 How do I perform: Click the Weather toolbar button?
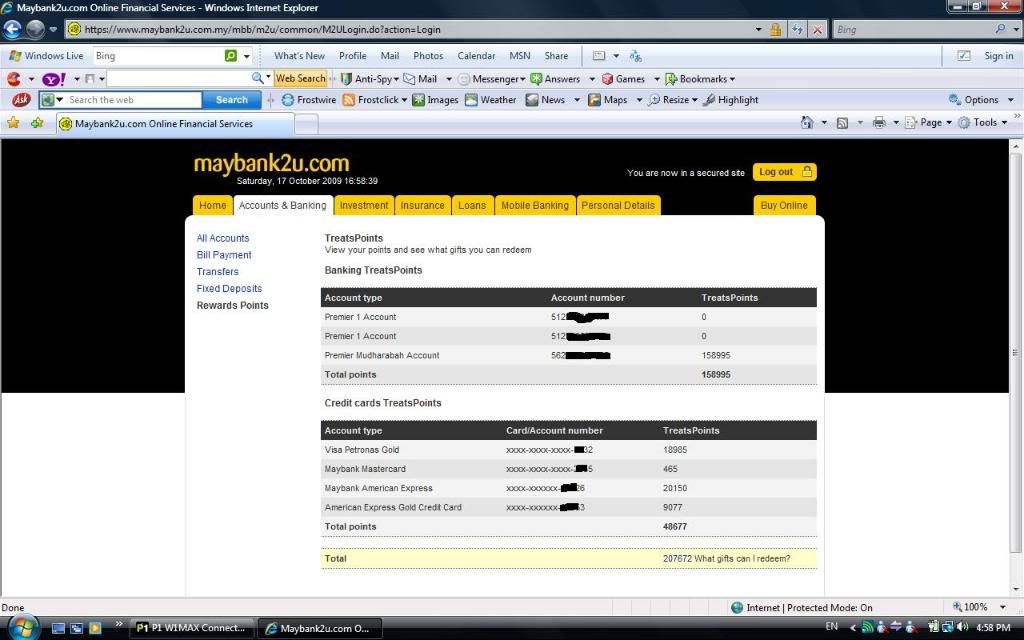click(x=490, y=100)
